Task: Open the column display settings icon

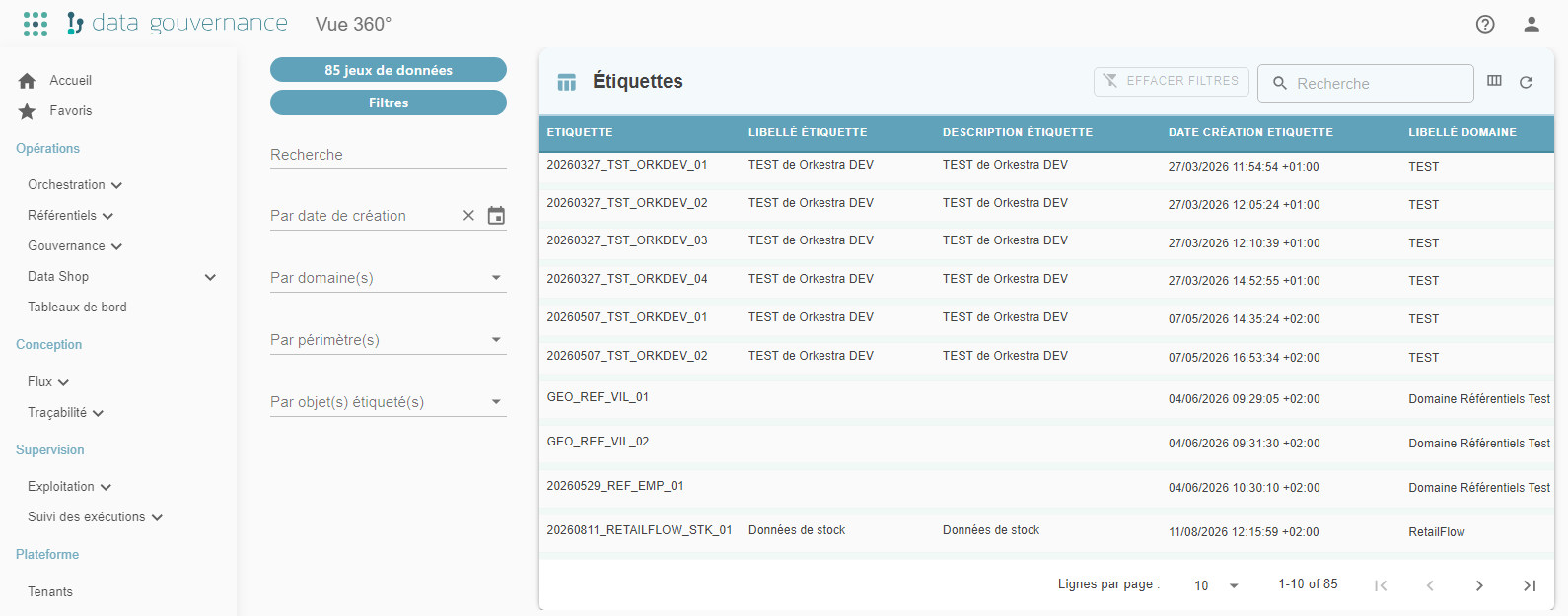Action: (x=1494, y=81)
